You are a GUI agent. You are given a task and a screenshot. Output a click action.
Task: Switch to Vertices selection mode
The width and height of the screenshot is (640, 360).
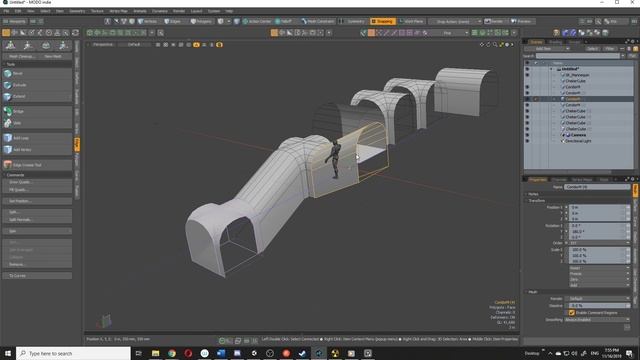tap(148, 21)
